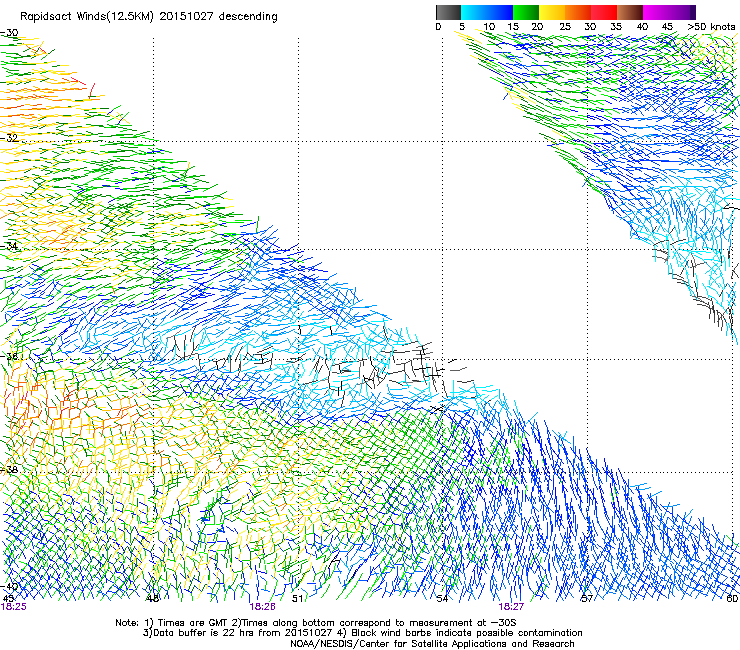Click the '-32' latitude axis label
The image size is (740, 650).
[x=9, y=138]
